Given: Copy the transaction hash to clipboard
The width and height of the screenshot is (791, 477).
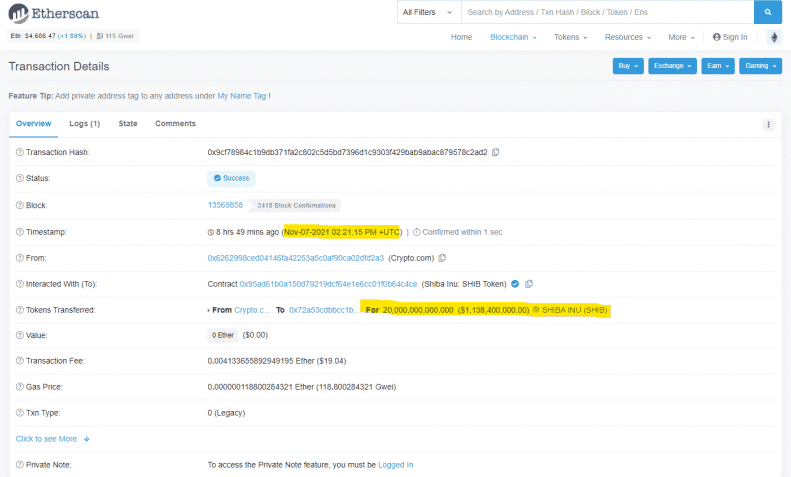Looking at the screenshot, I should coord(495,152).
